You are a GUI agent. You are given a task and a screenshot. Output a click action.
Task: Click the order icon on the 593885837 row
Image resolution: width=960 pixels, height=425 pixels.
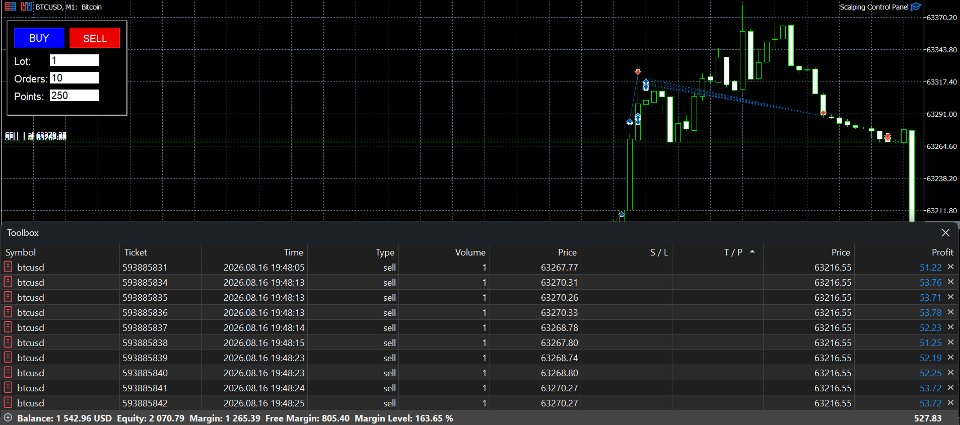point(9,327)
